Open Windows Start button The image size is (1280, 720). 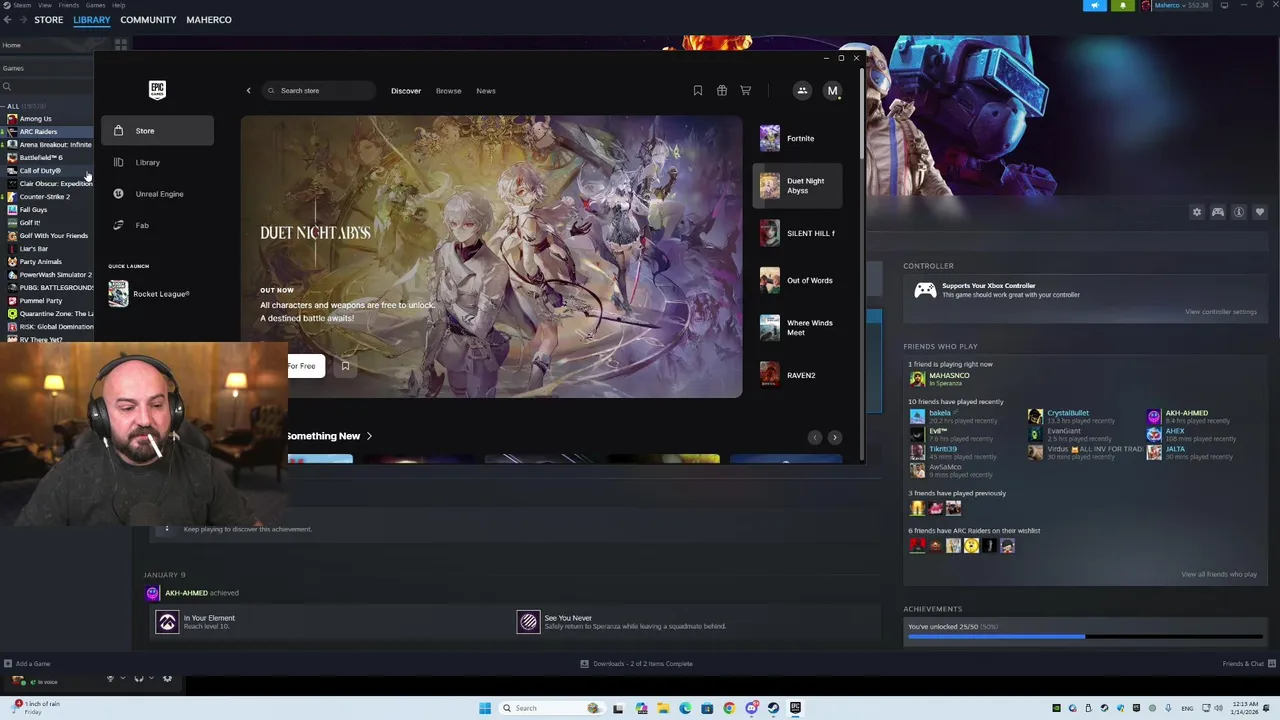point(485,708)
